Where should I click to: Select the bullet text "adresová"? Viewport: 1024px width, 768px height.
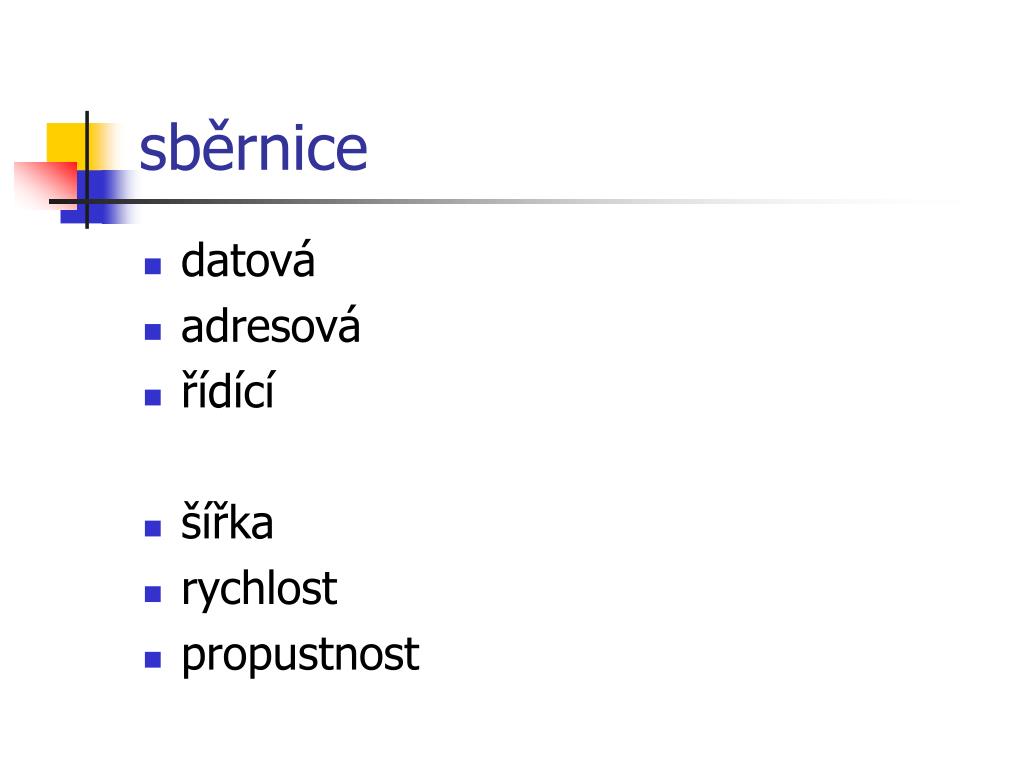pos(270,326)
